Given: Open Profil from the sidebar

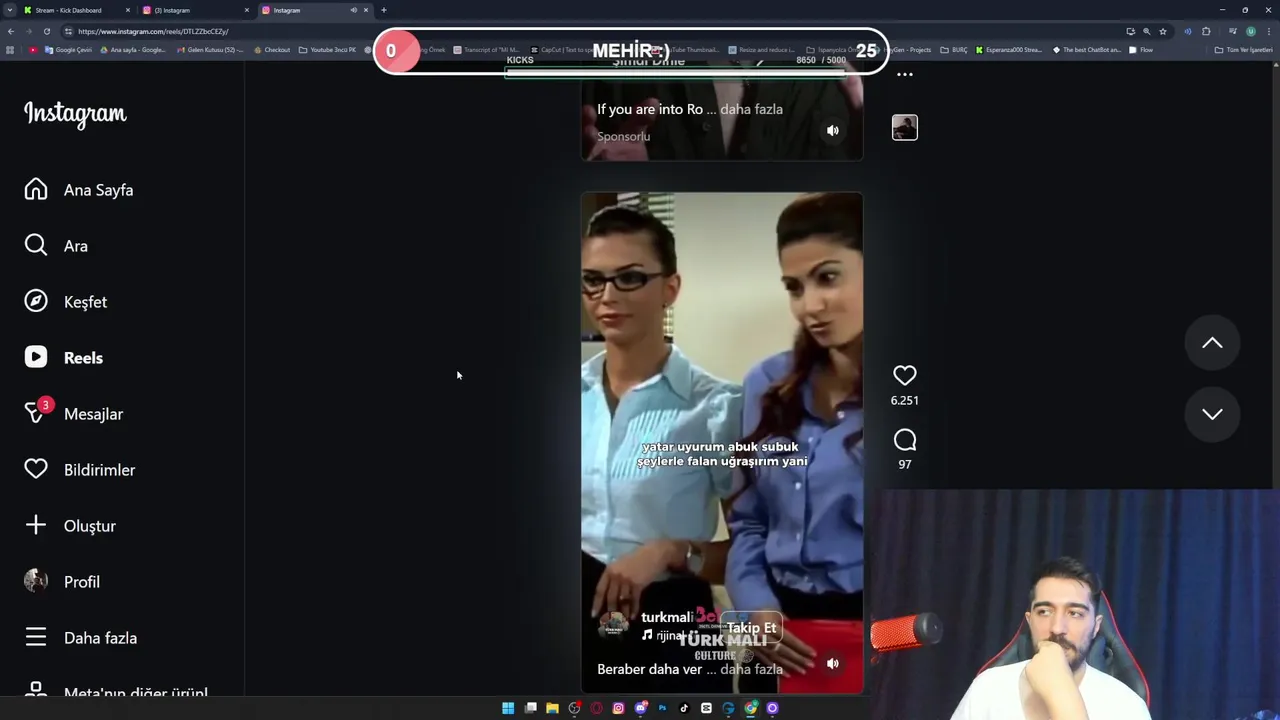Looking at the screenshot, I should coord(62,582).
